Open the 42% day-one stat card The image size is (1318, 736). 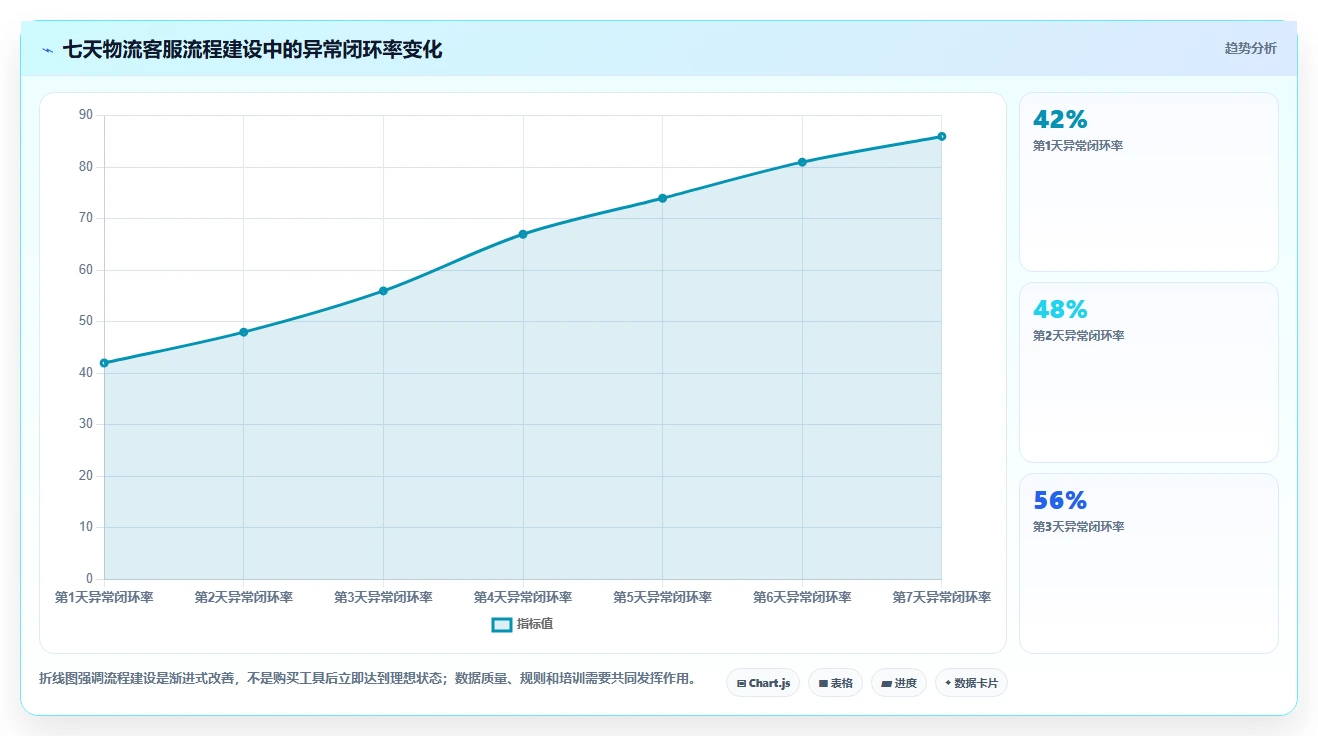click(1148, 182)
